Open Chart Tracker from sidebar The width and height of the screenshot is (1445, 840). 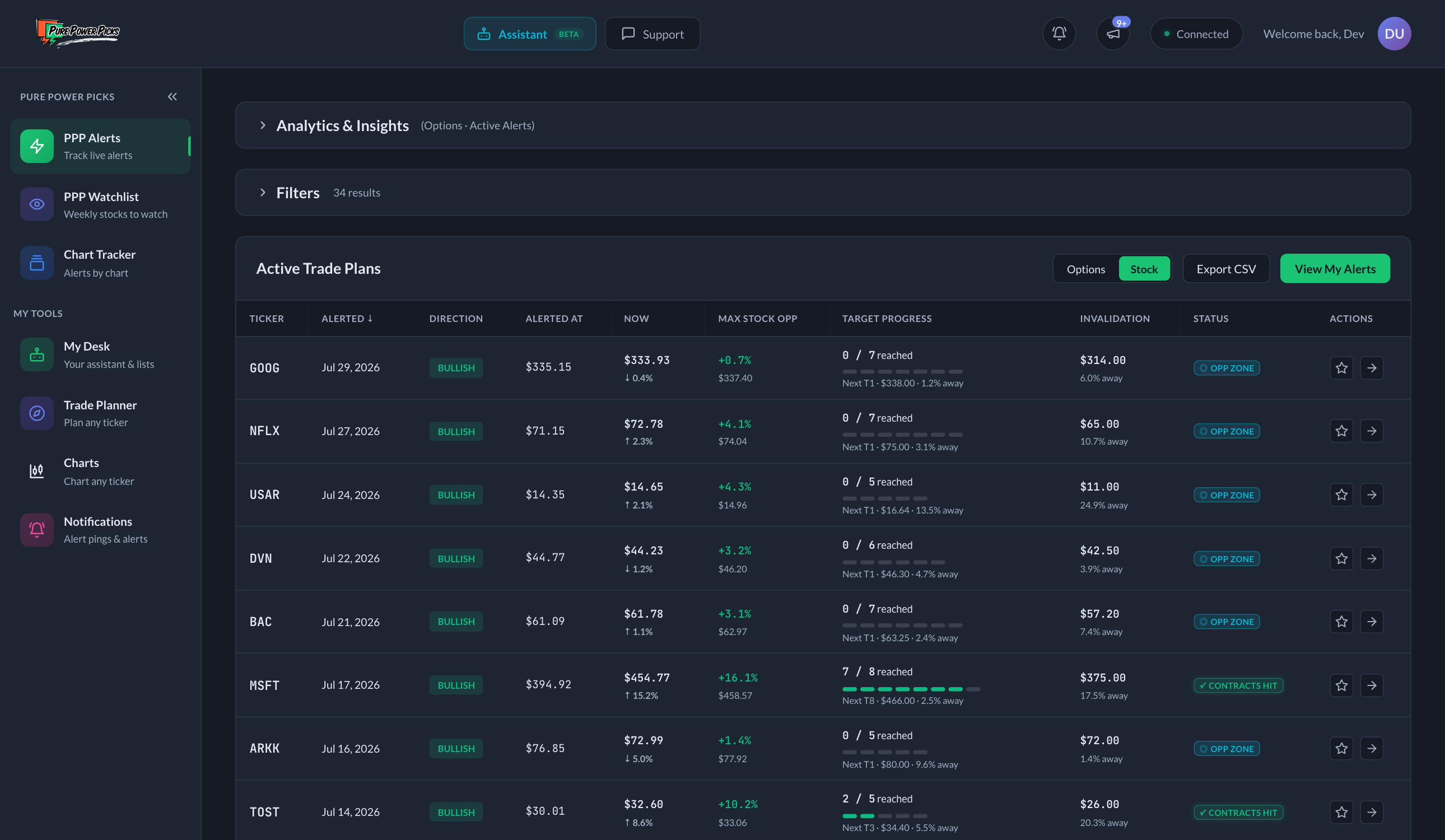(x=100, y=263)
